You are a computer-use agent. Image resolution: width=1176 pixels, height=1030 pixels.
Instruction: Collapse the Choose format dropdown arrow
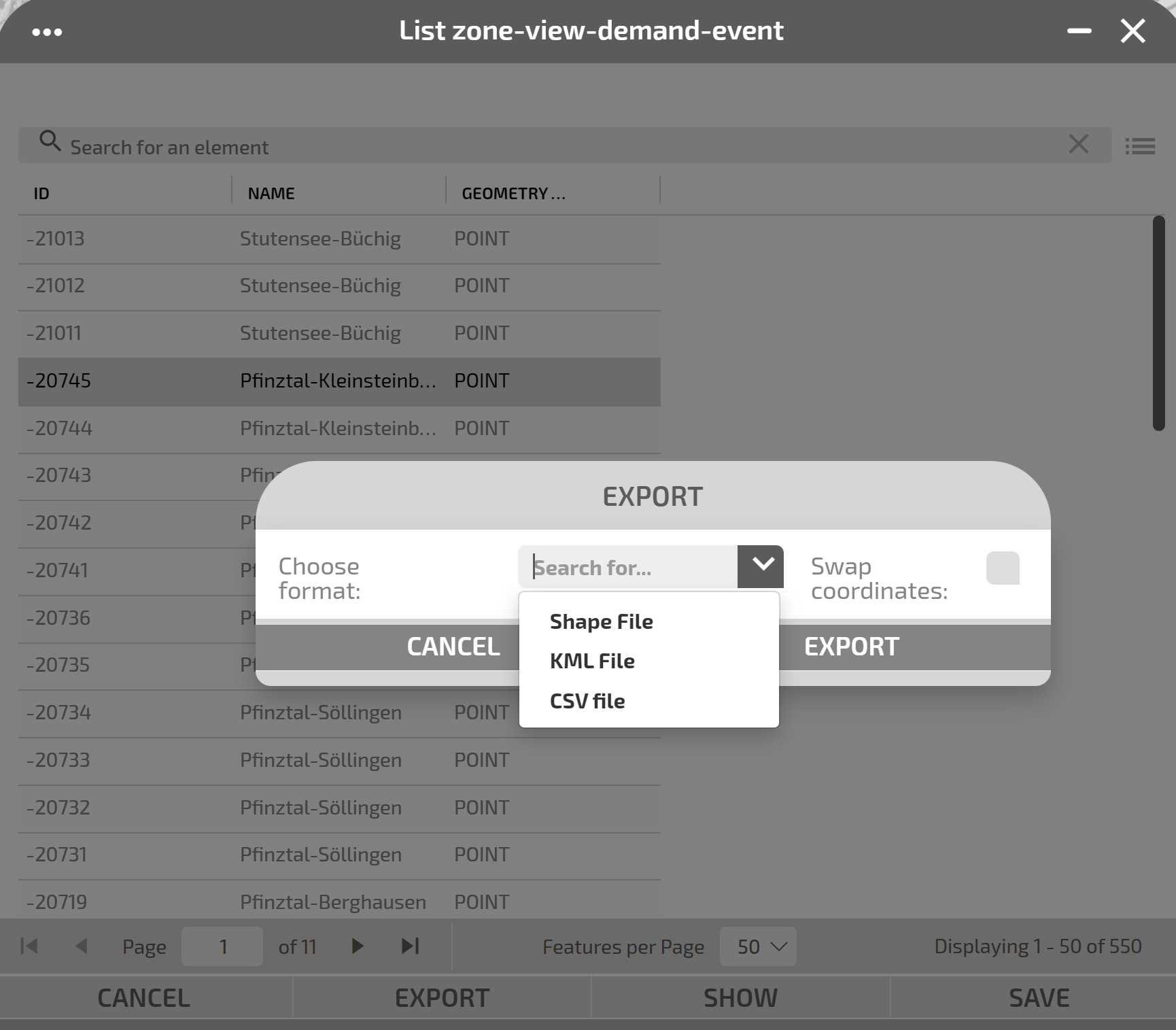(761, 566)
